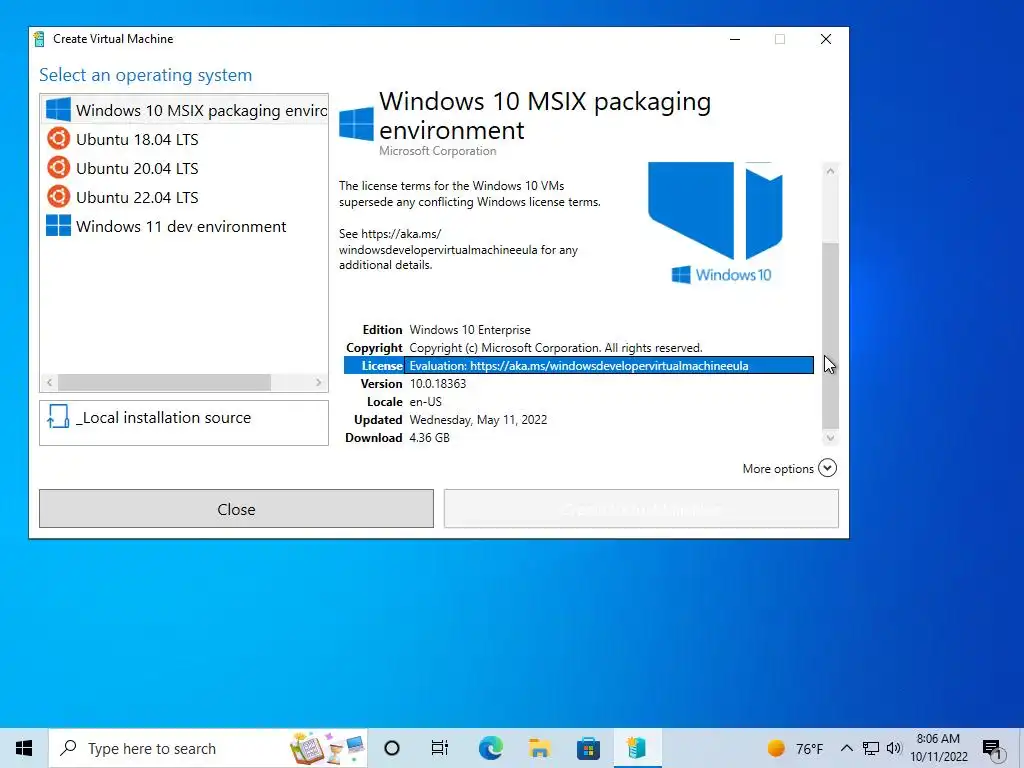Open the notification center icon
This screenshot has height=768, width=1024.
(x=993, y=750)
